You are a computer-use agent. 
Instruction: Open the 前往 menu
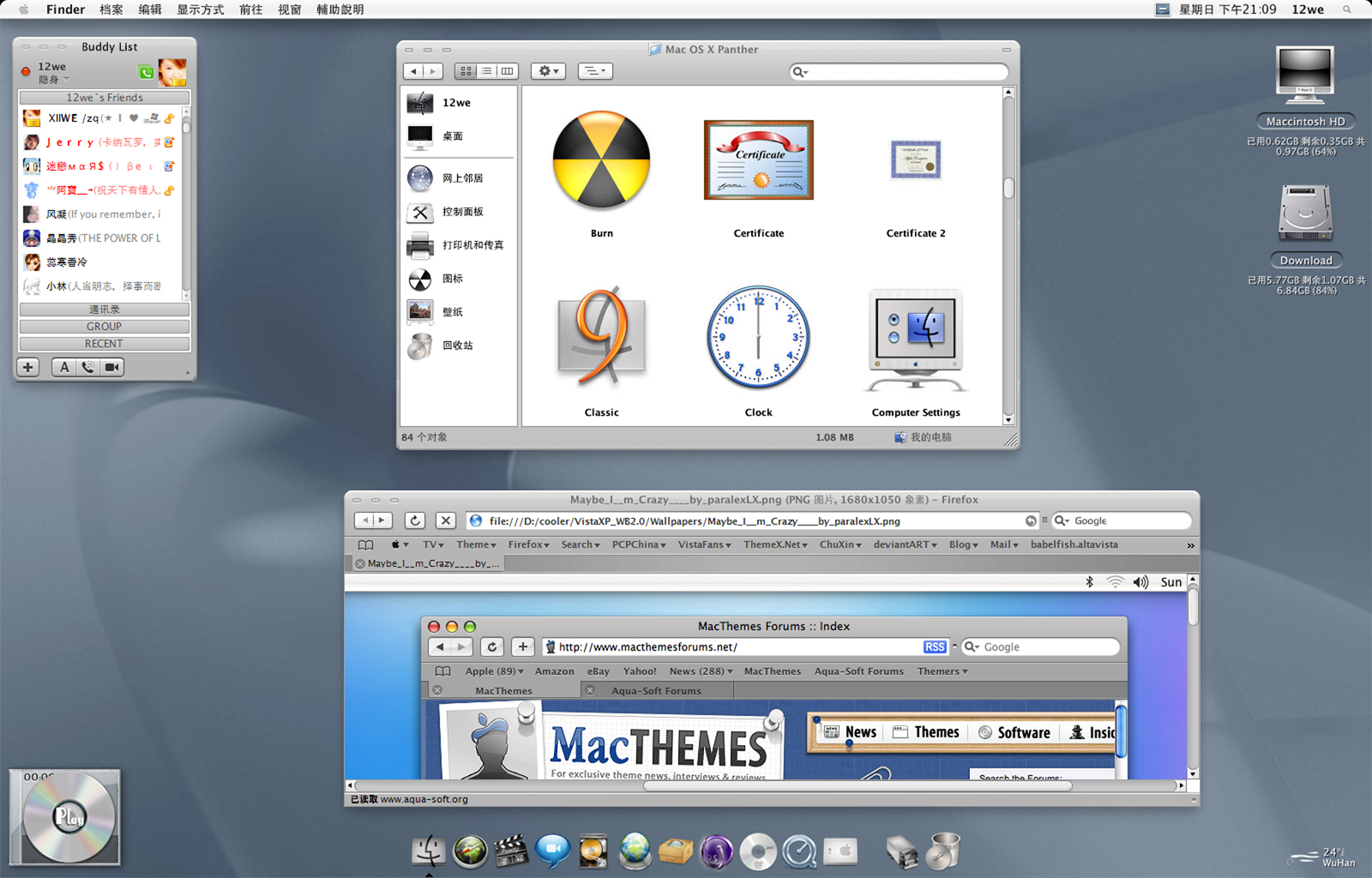pos(250,9)
